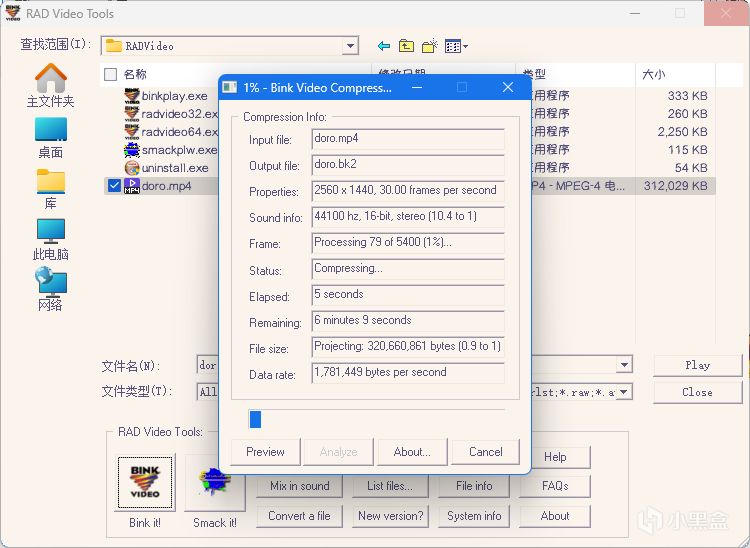Screen dimensions: 750x548
Task: Select the doro.mp4 file icon
Action: pos(132,186)
